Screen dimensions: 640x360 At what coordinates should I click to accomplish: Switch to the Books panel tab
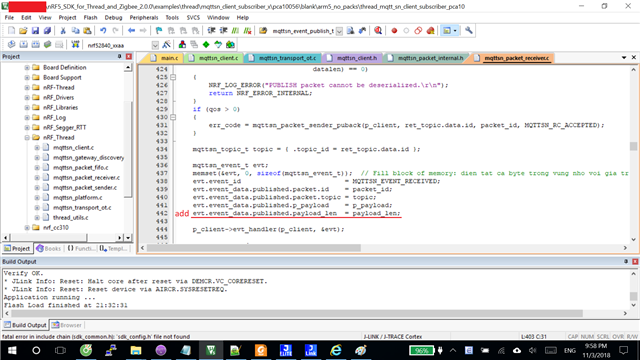click(48, 248)
